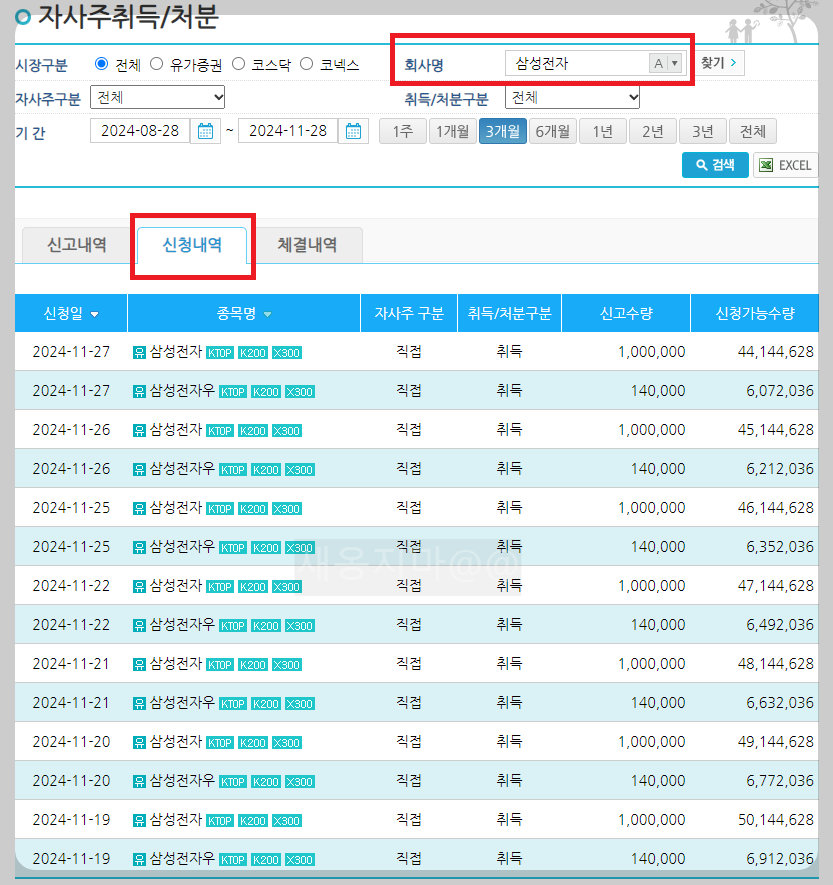The image size is (833, 885).
Task: Open the start date calendar picker
Action: pyautogui.click(x=205, y=132)
